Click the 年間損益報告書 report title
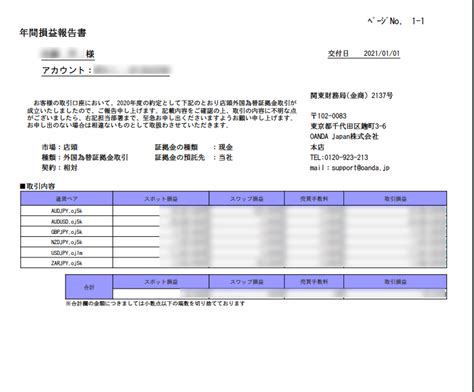 point(53,33)
